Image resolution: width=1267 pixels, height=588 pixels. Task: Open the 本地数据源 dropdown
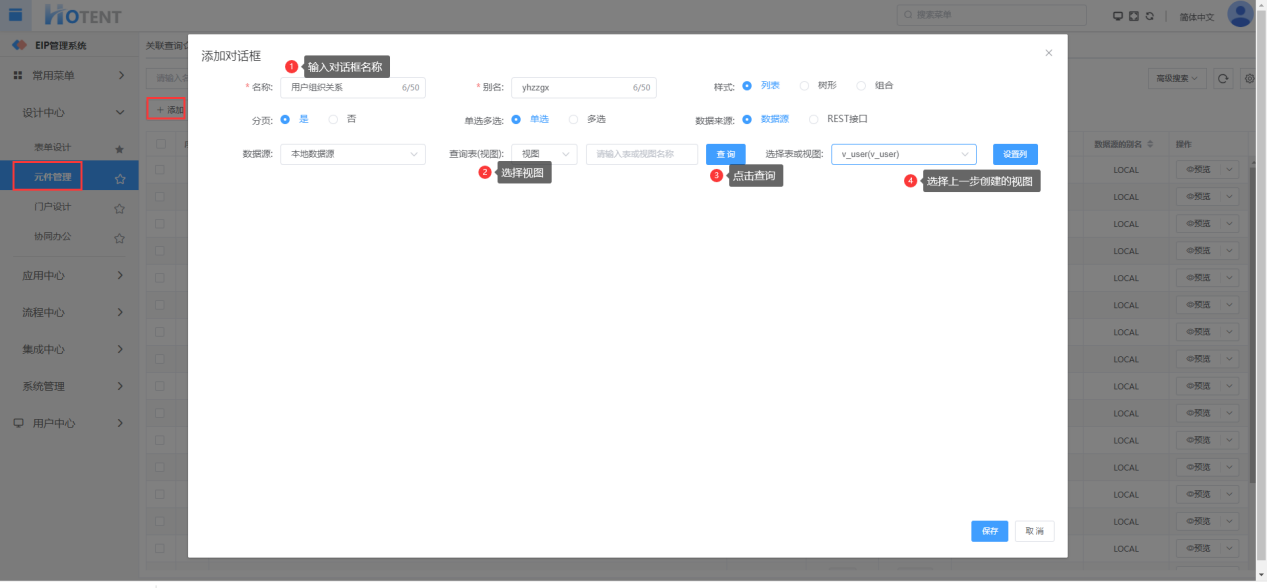(x=353, y=154)
